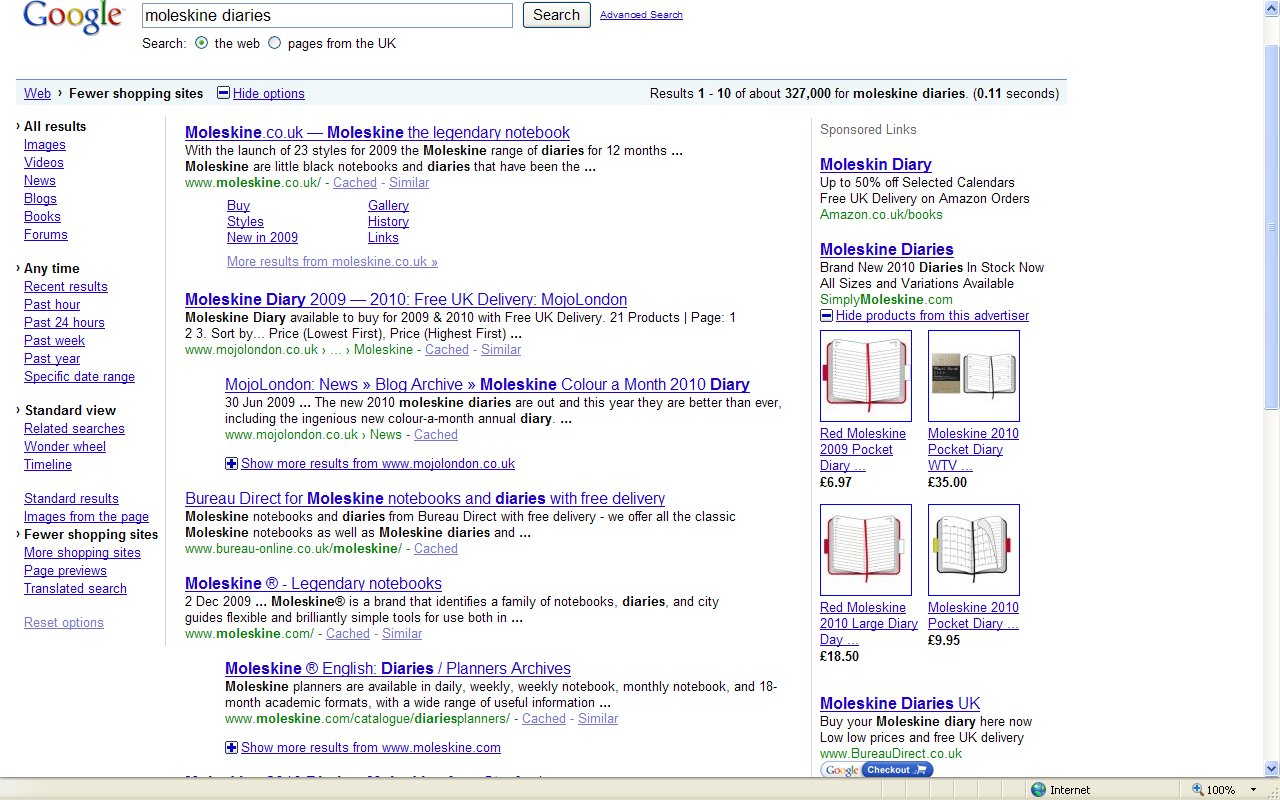Select Standard results option

pos(71,498)
